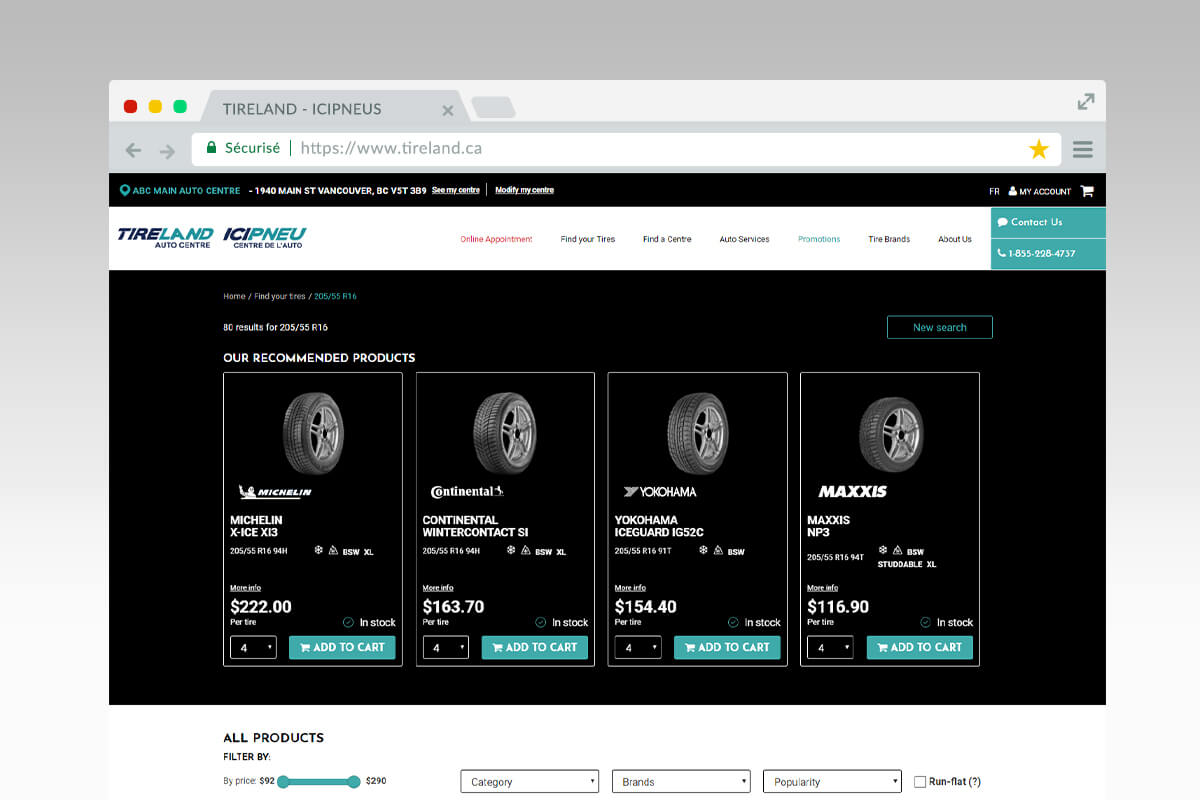Open Auto Services menu item
1200x800 pixels.
pos(745,239)
